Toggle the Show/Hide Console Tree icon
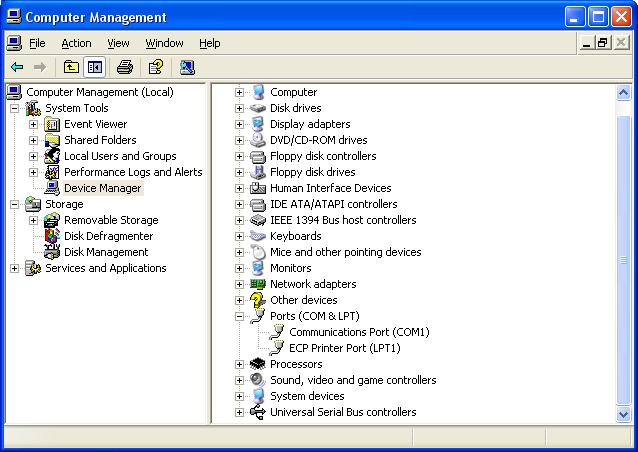Viewport: 638px width, 452px height. [95, 67]
